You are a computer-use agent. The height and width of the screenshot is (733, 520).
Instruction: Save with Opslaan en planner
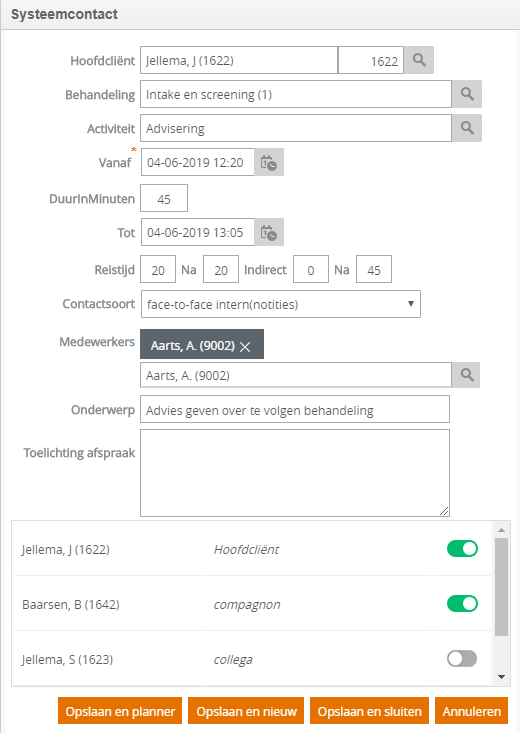120,711
